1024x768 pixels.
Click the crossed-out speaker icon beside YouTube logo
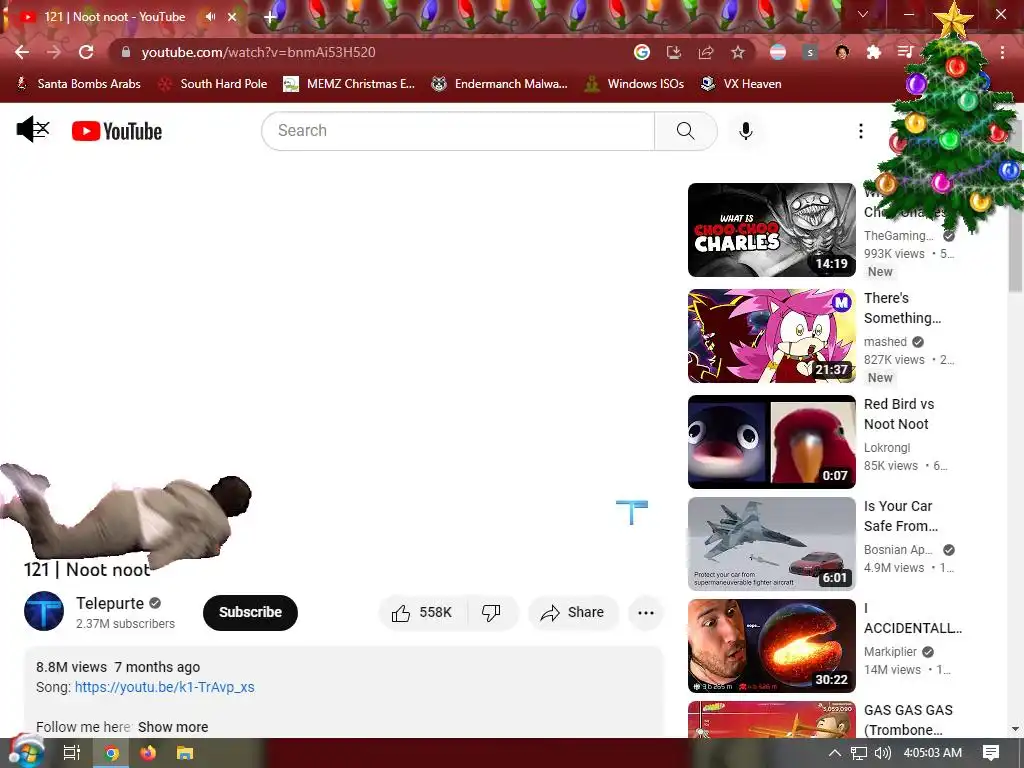click(x=33, y=129)
